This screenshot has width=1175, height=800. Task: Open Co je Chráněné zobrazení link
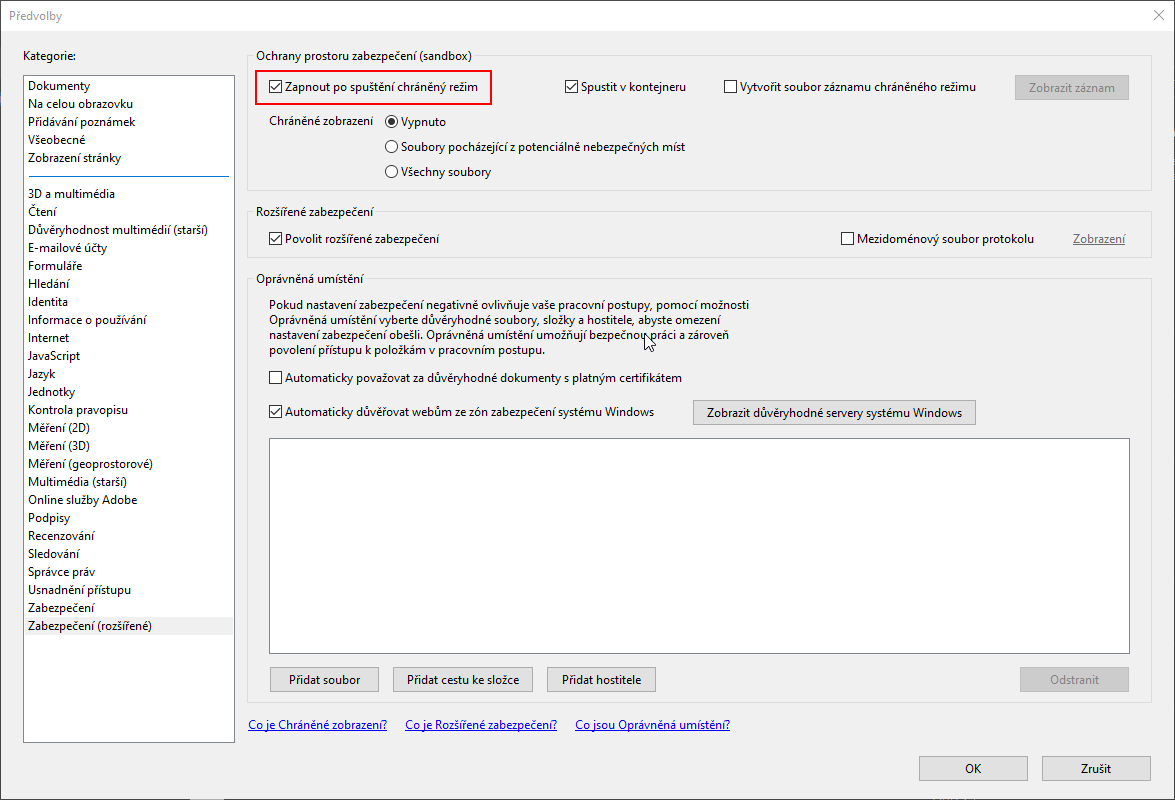coord(318,724)
